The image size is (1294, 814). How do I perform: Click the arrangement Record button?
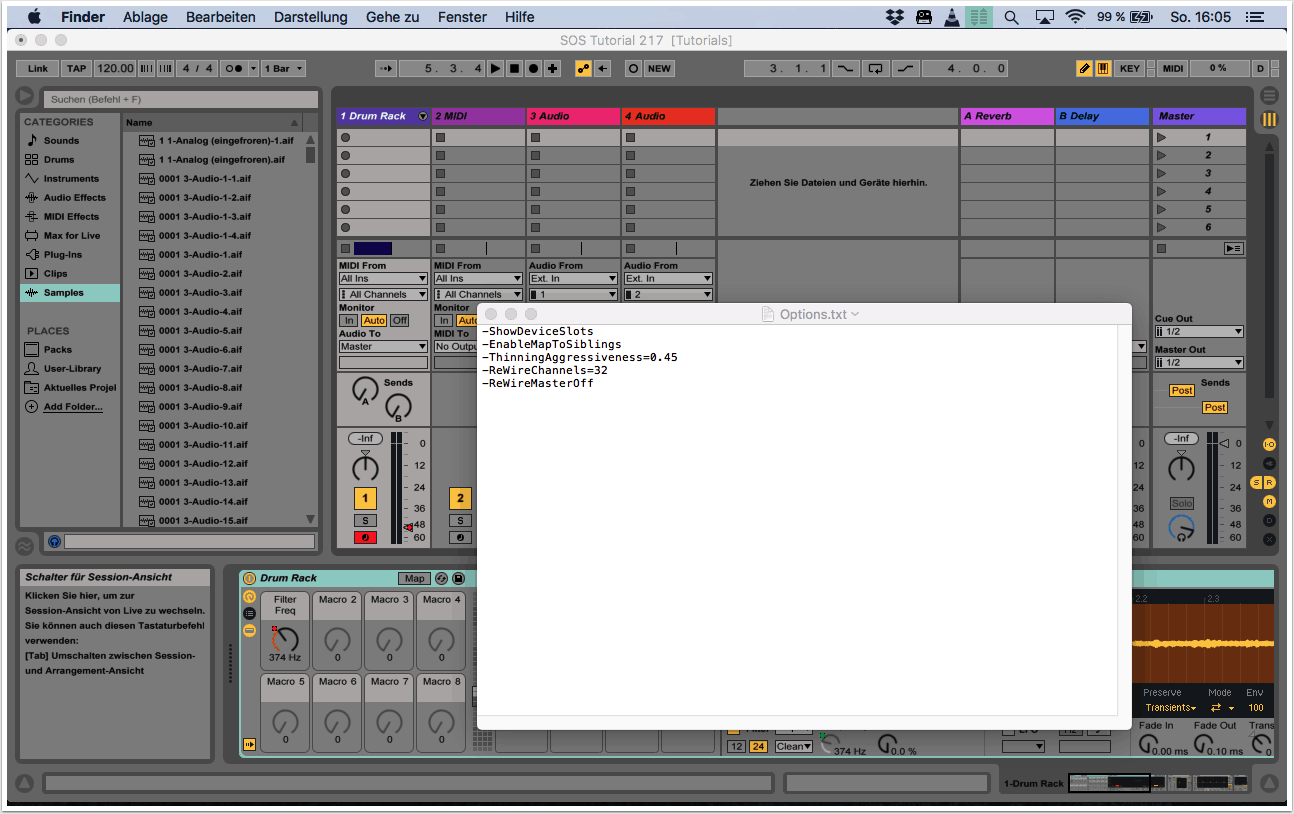pos(533,69)
